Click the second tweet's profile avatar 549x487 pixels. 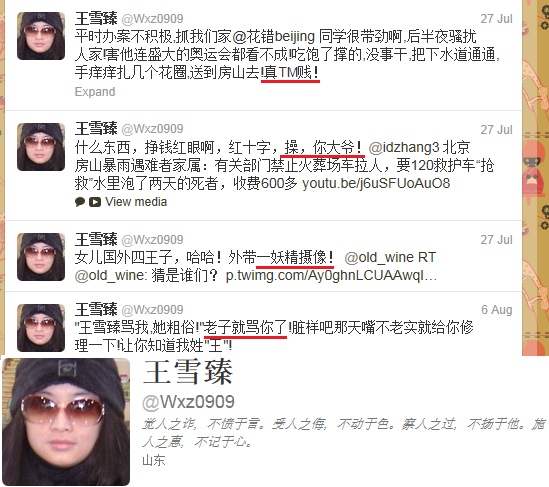41,147
